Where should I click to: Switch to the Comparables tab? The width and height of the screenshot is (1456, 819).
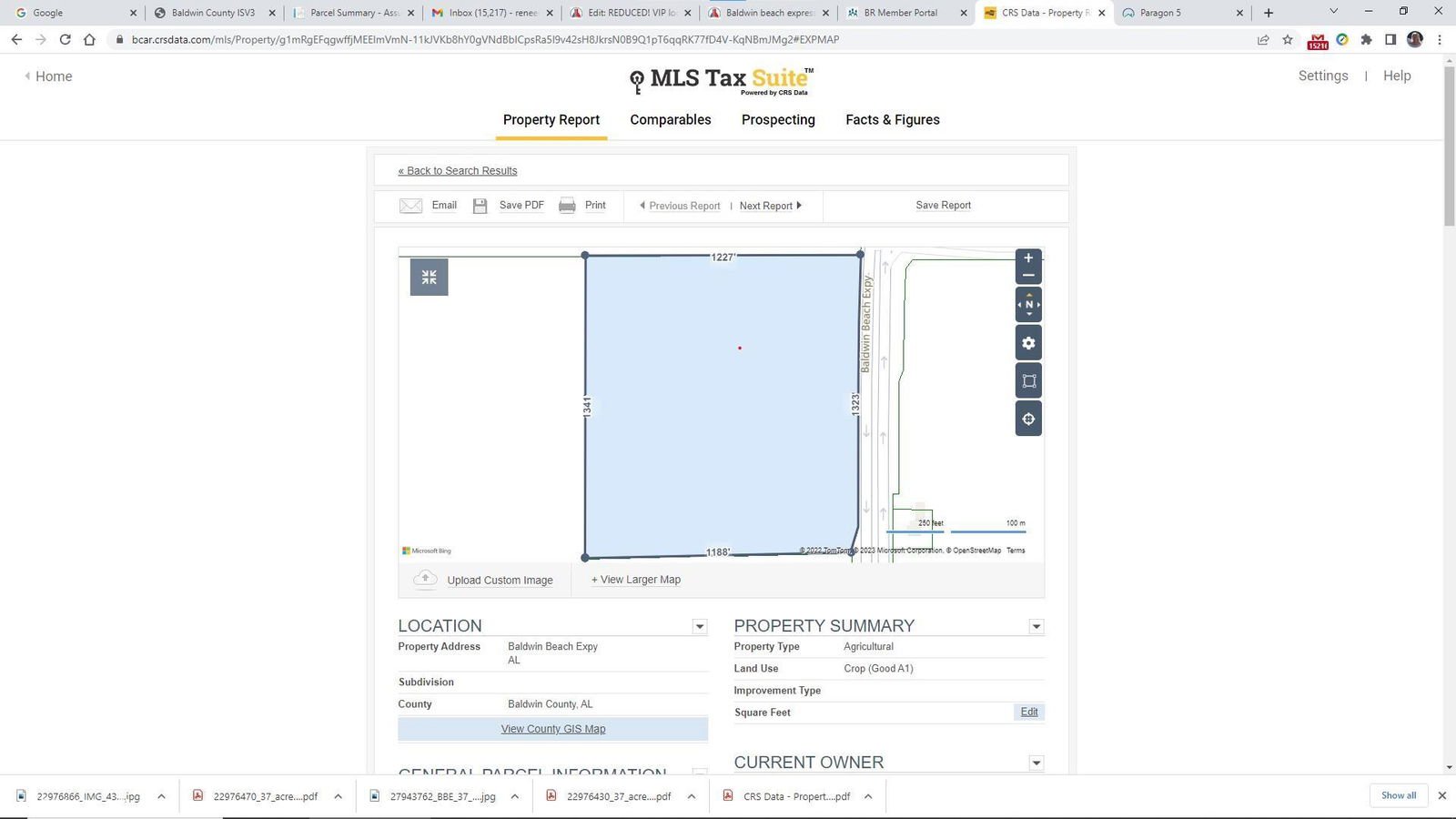[670, 120]
